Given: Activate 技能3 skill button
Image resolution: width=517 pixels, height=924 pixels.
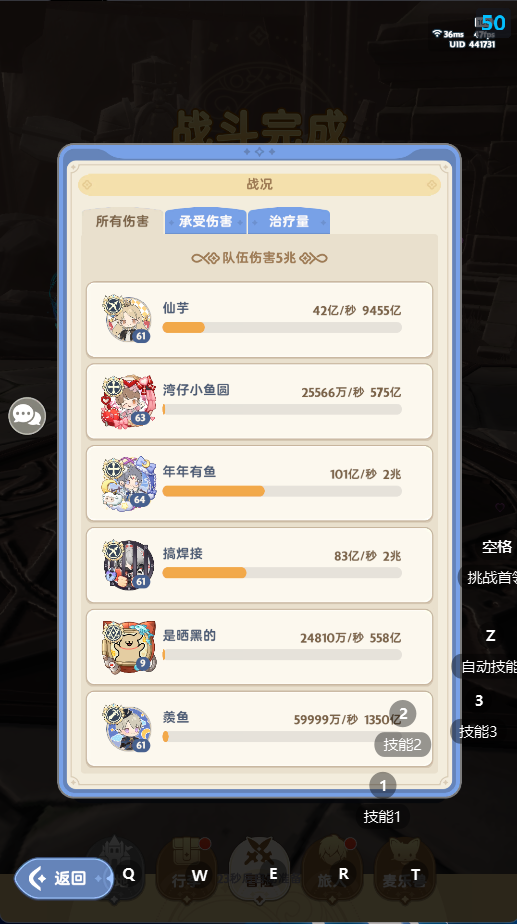Looking at the screenshot, I should [x=478, y=731].
